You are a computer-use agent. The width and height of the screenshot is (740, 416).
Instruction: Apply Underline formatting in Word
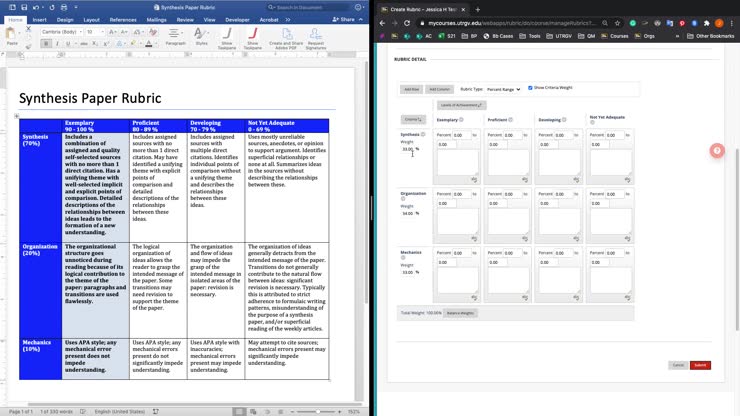[x=68, y=44]
